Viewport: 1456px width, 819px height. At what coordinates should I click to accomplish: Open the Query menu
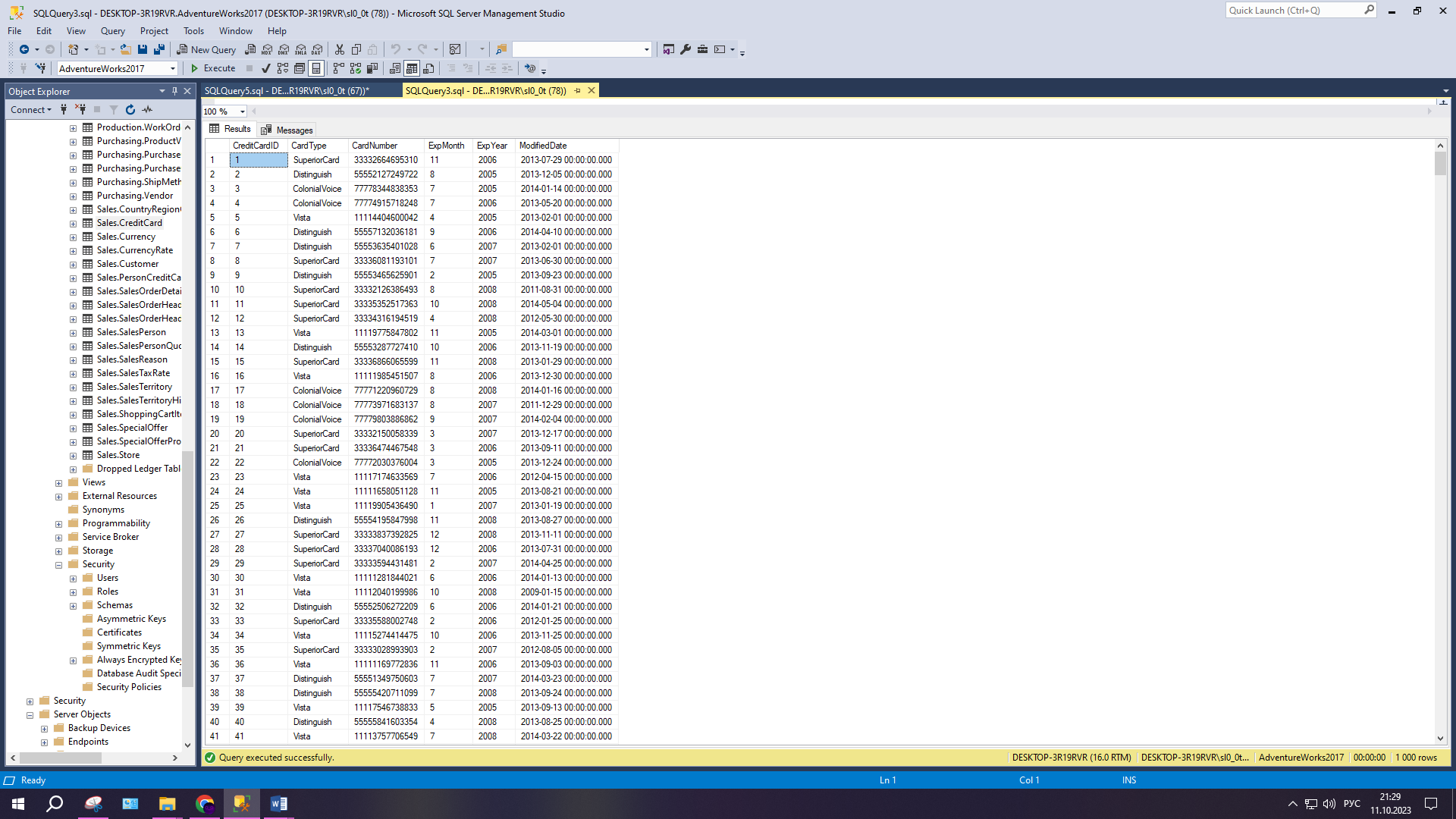tap(113, 31)
